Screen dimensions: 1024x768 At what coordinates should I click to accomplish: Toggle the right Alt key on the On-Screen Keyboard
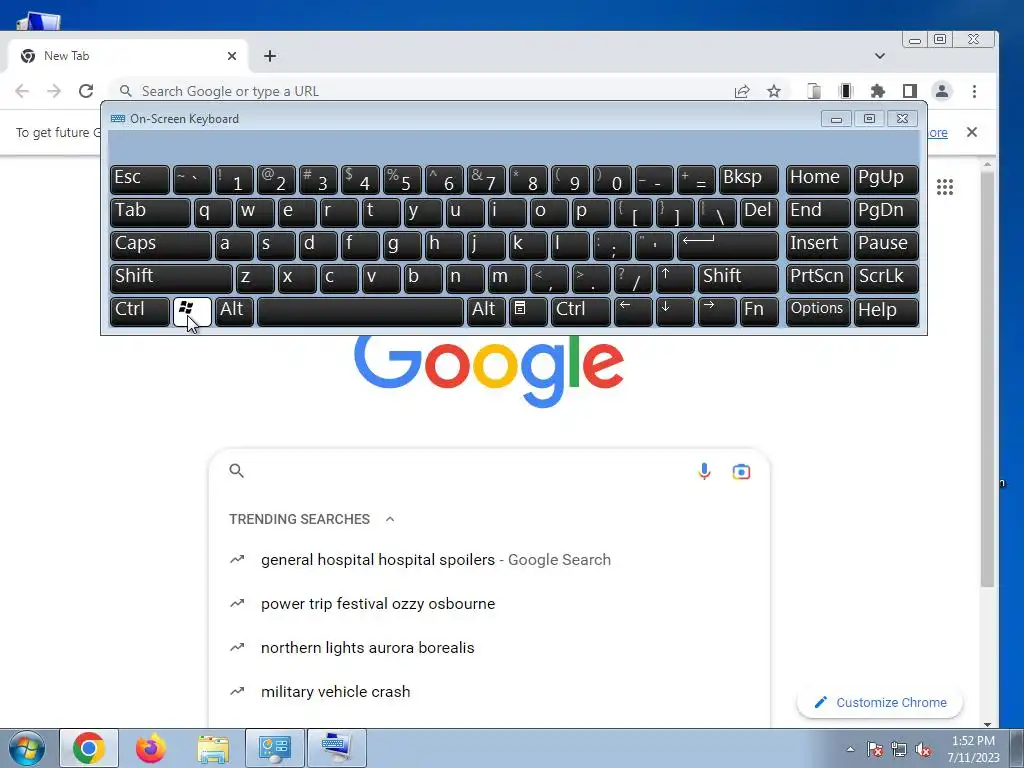[x=486, y=312]
